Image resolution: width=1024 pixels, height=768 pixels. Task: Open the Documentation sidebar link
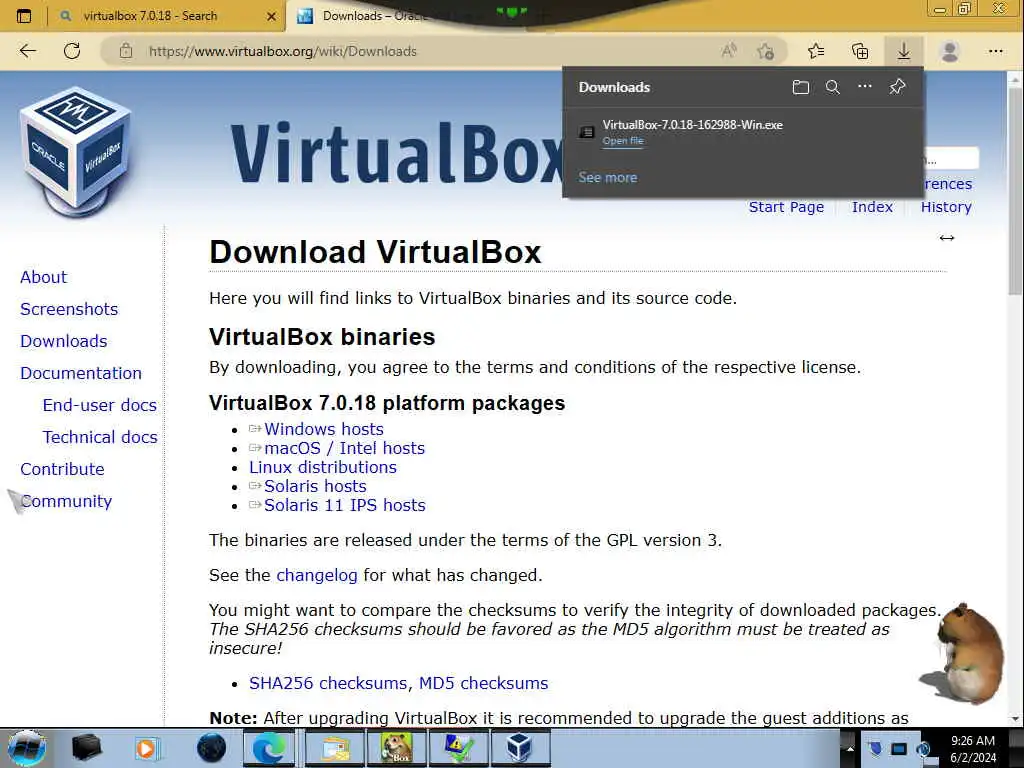pos(81,373)
